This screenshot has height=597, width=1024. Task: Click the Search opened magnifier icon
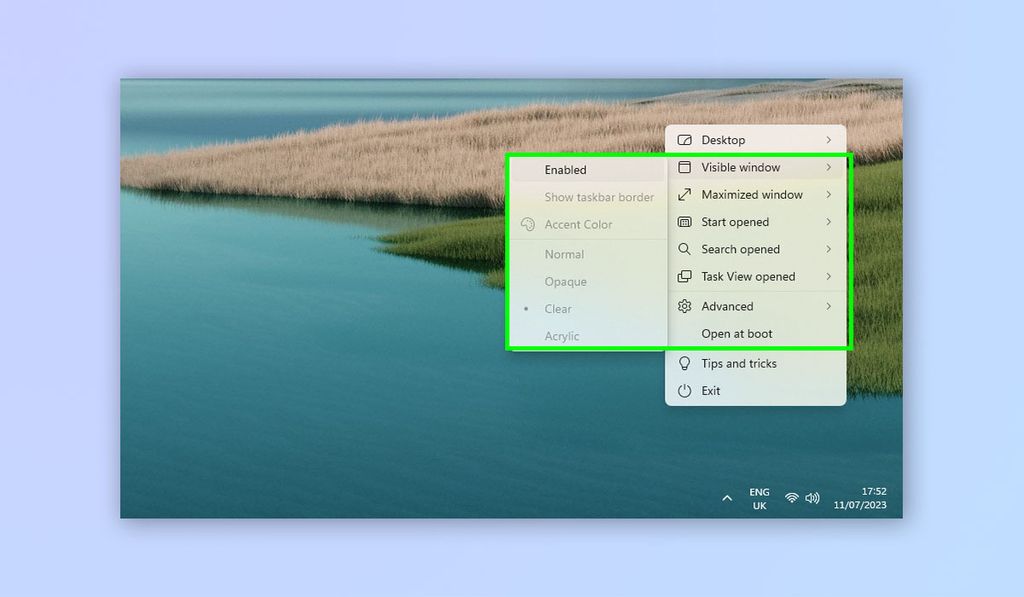click(x=684, y=249)
